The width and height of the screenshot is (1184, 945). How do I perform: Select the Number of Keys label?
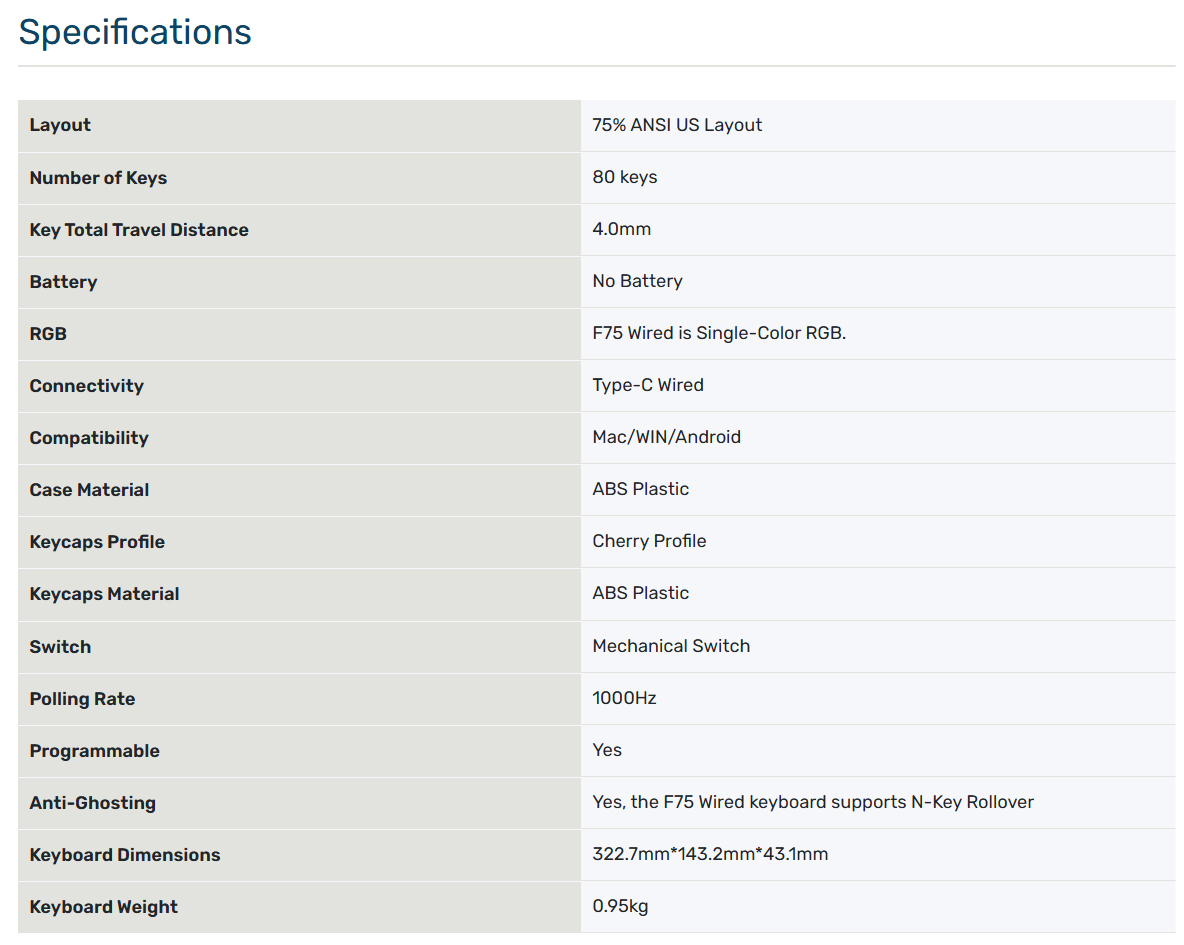pyautogui.click(x=98, y=178)
